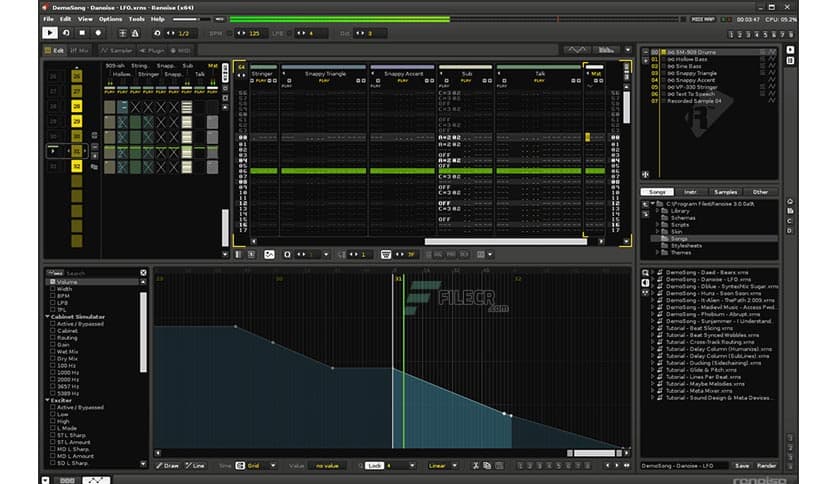
Task: Click the block loop icon next to 1/2
Action: pyautogui.click(x=157, y=33)
